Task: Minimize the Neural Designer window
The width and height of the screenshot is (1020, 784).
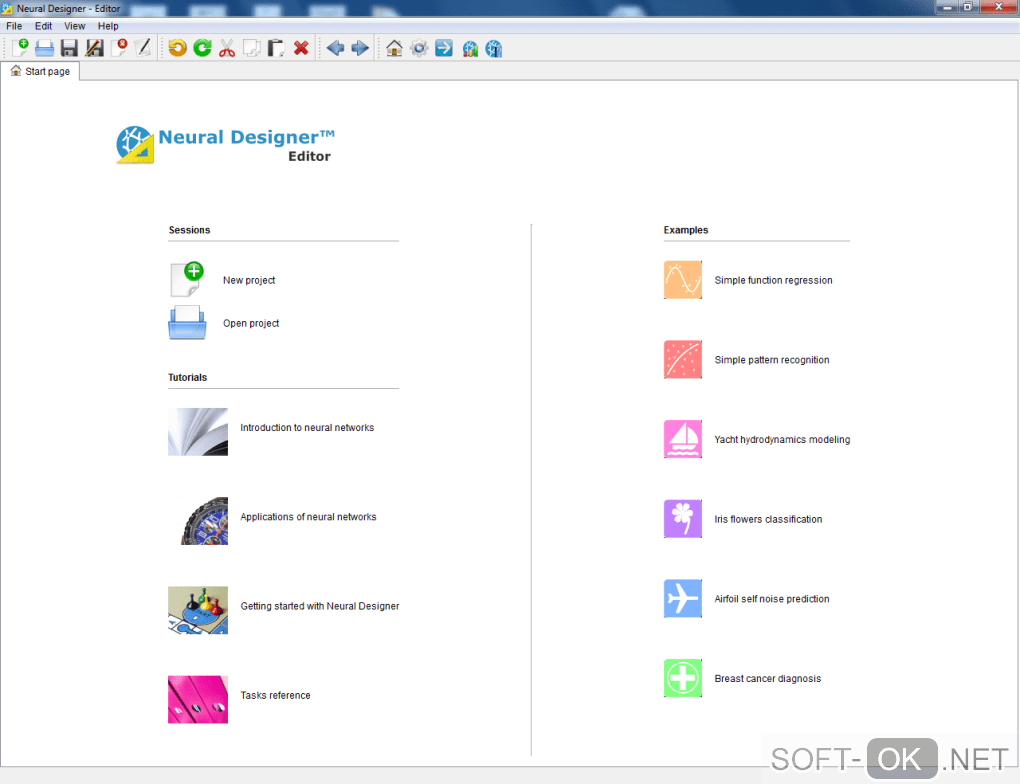Action: [x=946, y=7]
